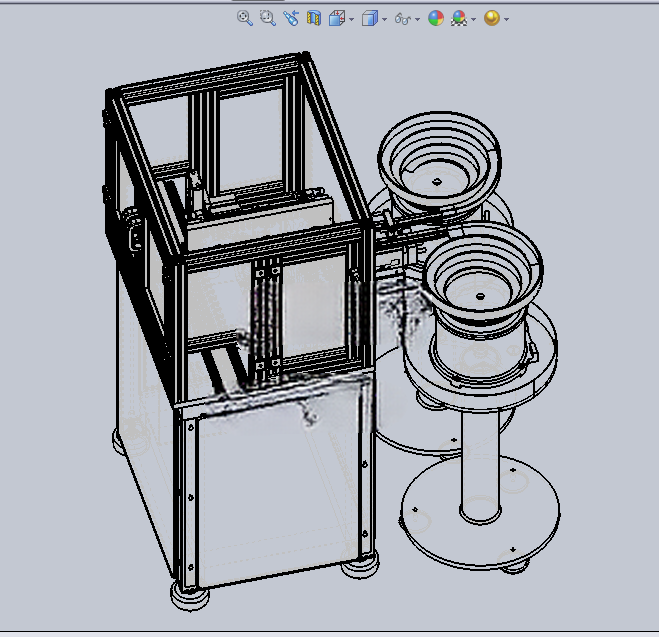The height and width of the screenshot is (637, 659).
Task: Select the Zoom to Area tool
Action: click(x=268, y=18)
